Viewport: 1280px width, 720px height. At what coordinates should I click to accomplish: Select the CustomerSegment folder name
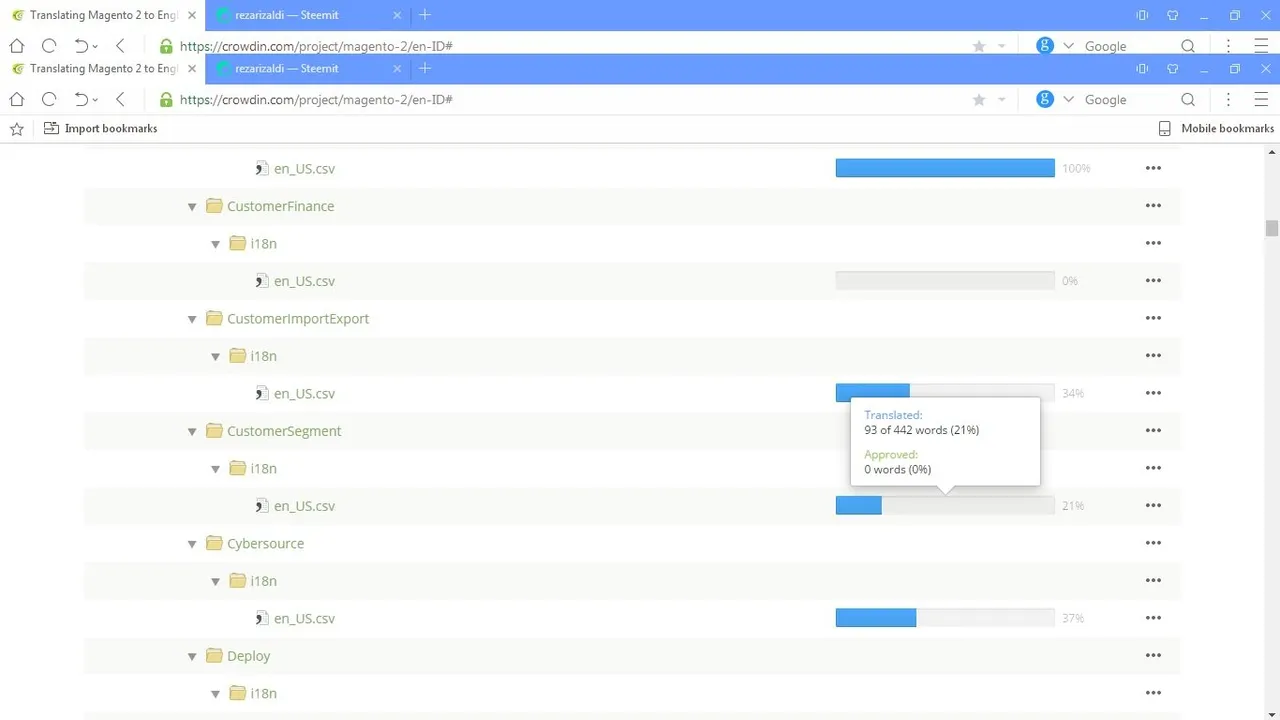pos(284,431)
